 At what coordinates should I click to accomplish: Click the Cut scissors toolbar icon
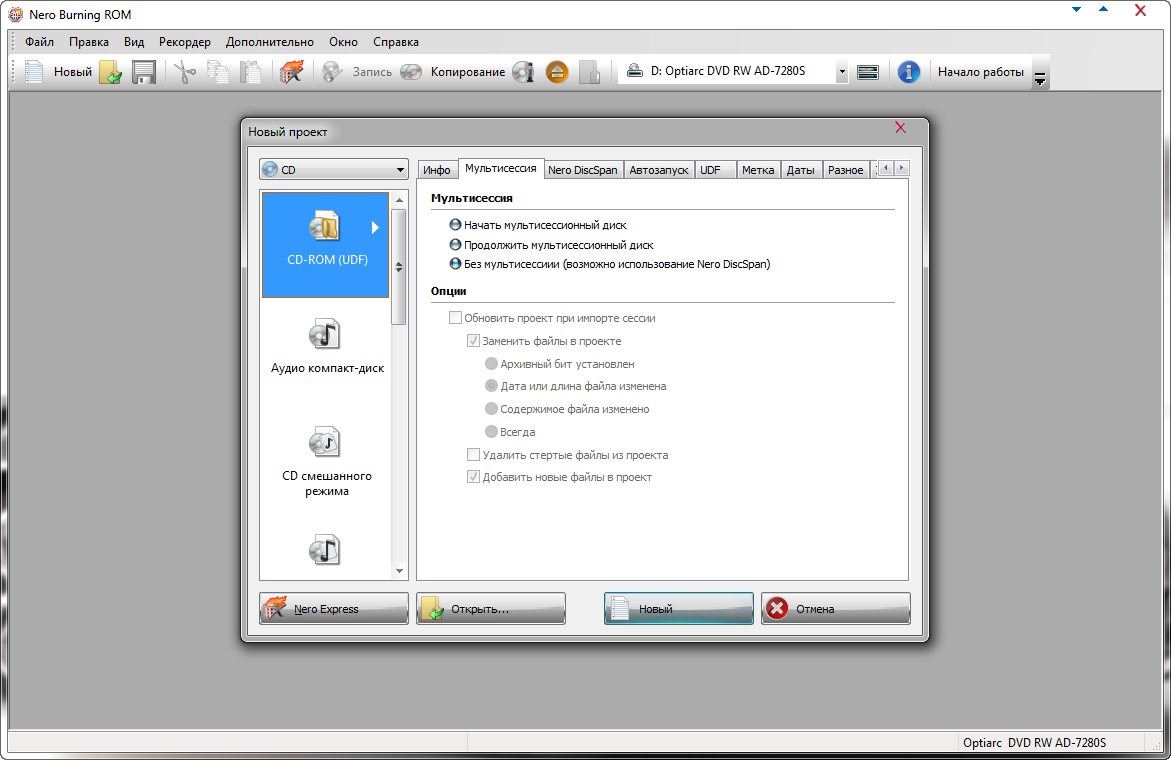tap(184, 72)
